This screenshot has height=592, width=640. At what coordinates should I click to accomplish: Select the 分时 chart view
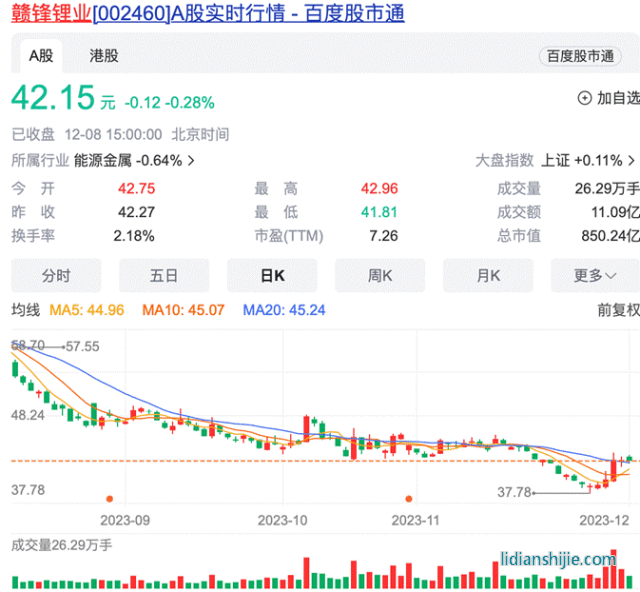click(x=56, y=275)
